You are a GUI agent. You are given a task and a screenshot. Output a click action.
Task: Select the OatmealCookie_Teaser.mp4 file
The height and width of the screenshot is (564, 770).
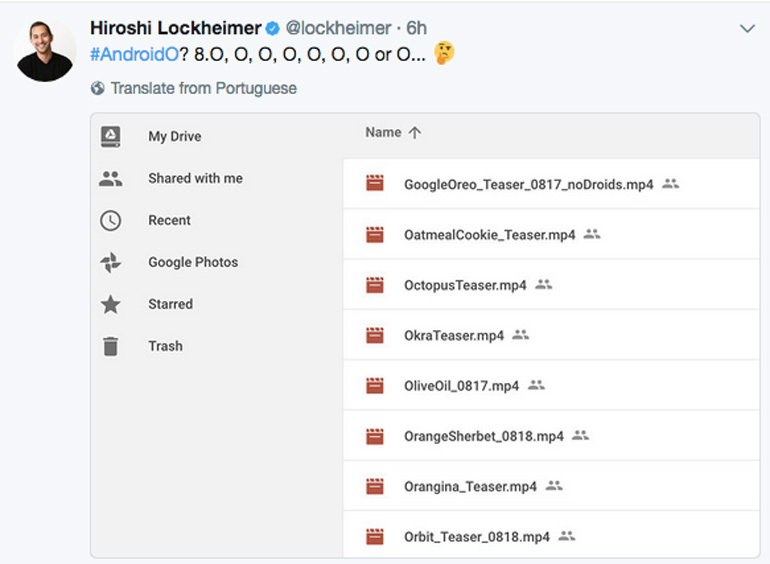[x=489, y=235]
